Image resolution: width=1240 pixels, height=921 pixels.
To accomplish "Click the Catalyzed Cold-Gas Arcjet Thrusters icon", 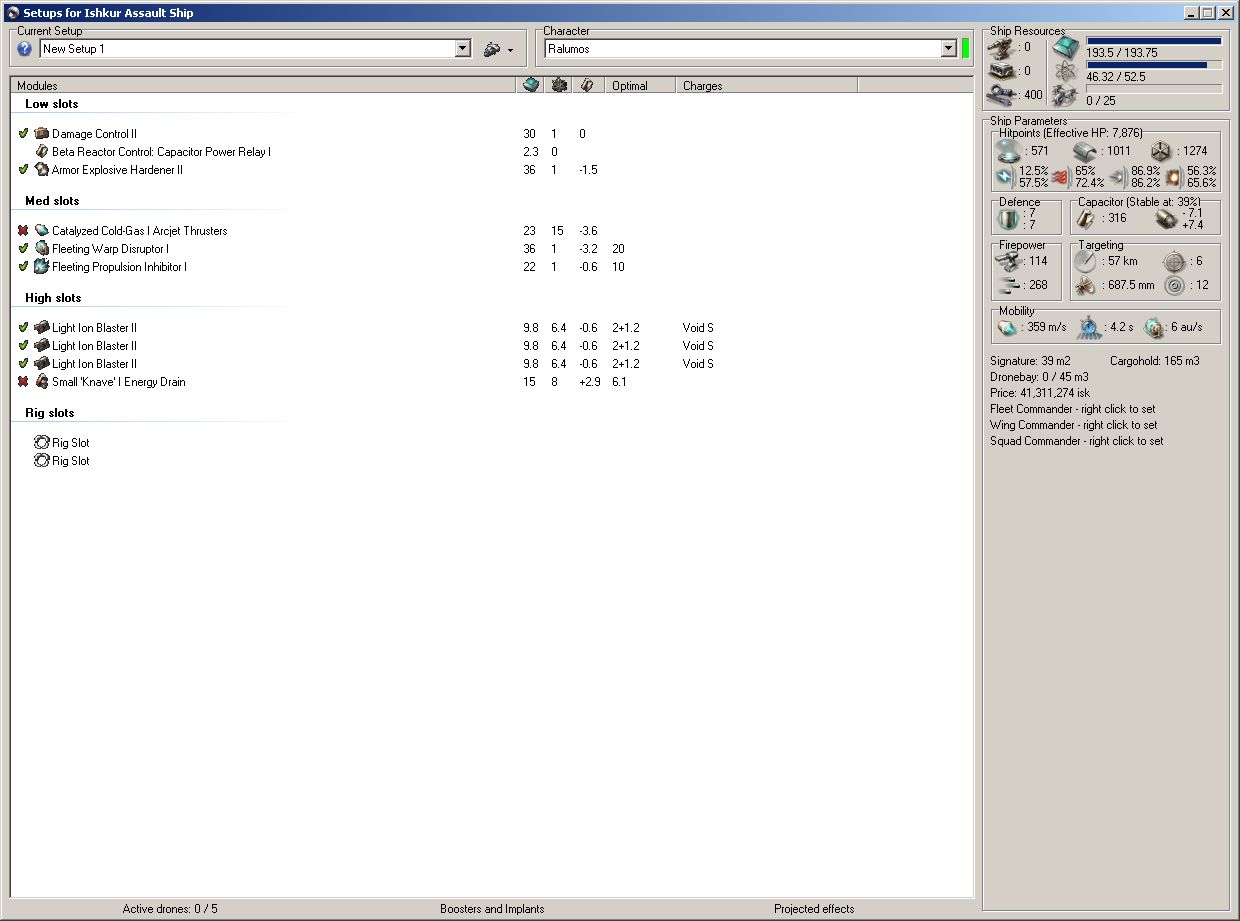I will click(42, 230).
